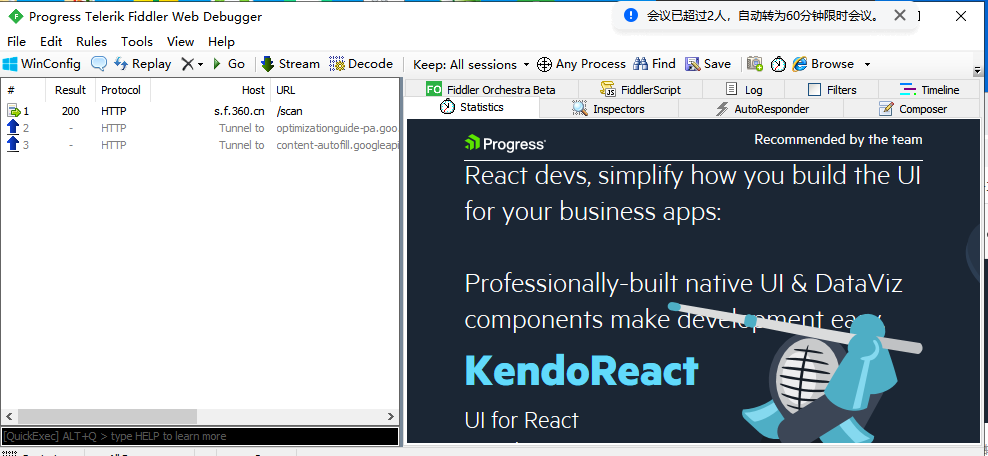The height and width of the screenshot is (456, 988).
Task: Click the sessions list horizontal scrollbar thumb
Action: click(107, 416)
